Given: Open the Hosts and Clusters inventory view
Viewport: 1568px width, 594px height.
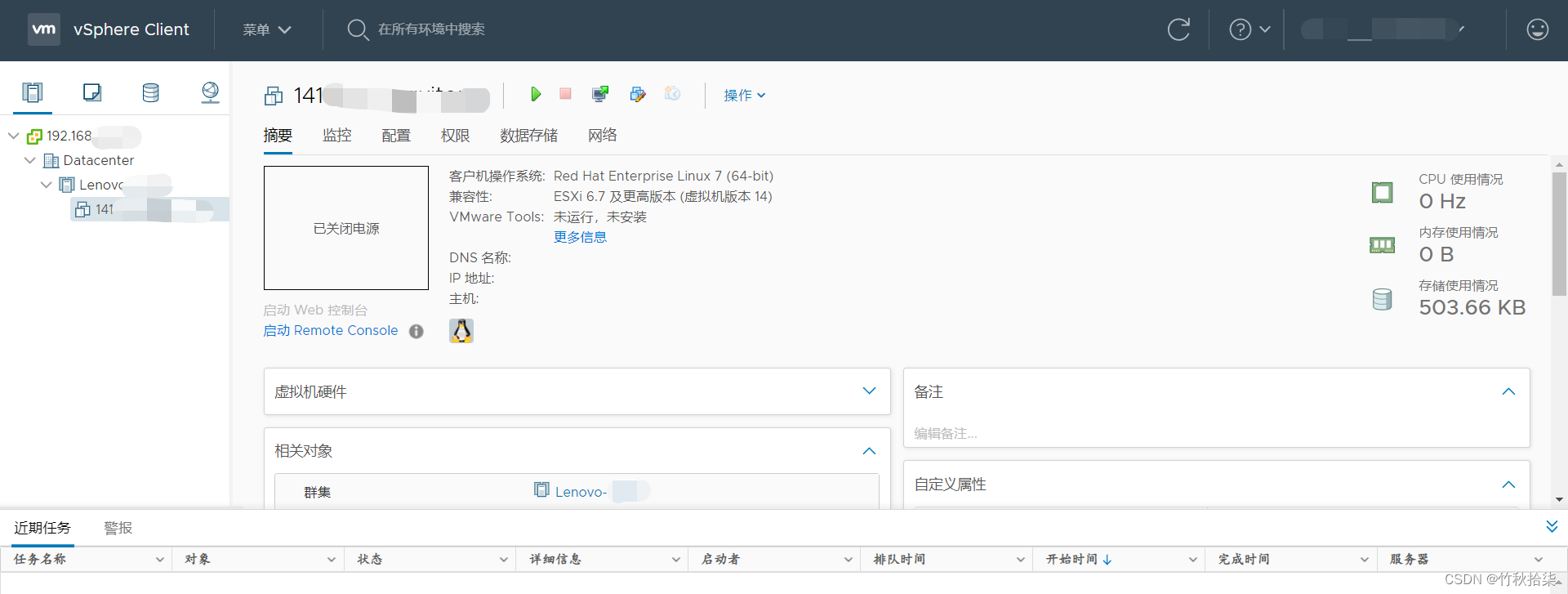Looking at the screenshot, I should [x=33, y=92].
